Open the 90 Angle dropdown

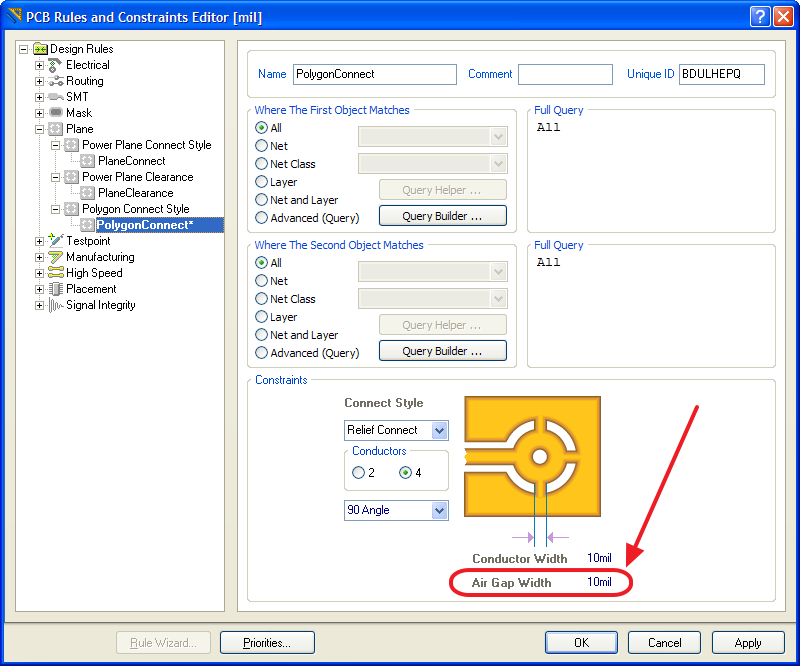coord(439,510)
